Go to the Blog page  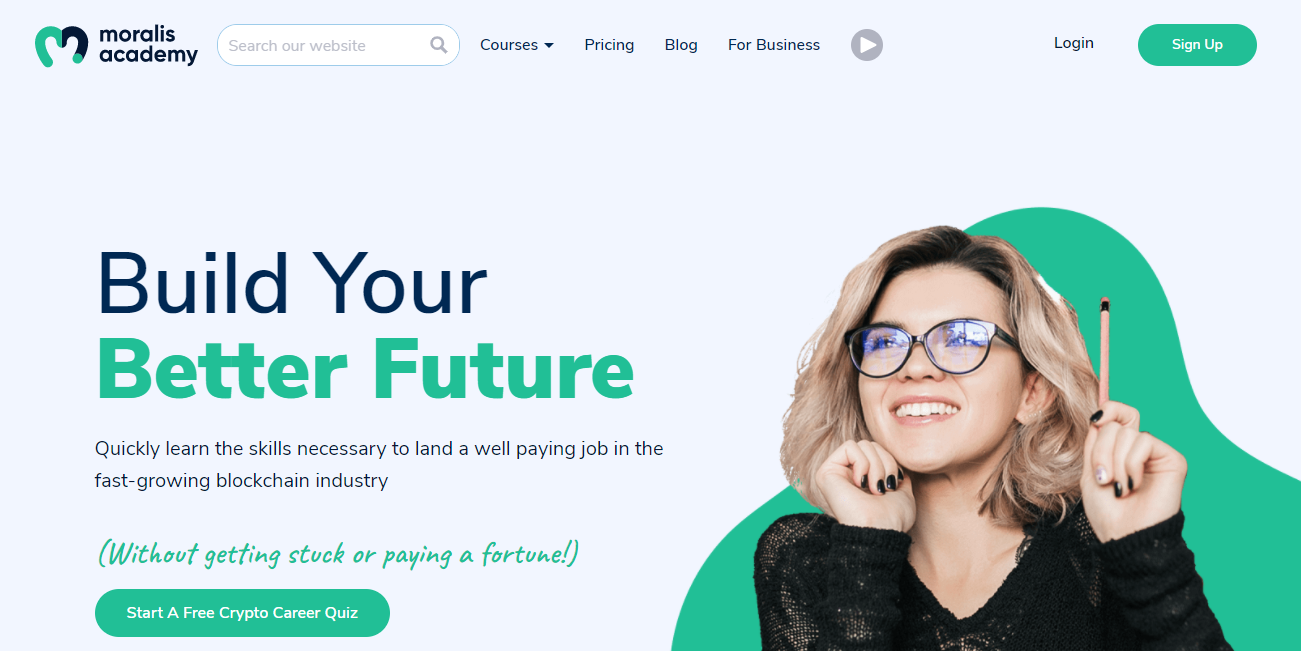681,45
